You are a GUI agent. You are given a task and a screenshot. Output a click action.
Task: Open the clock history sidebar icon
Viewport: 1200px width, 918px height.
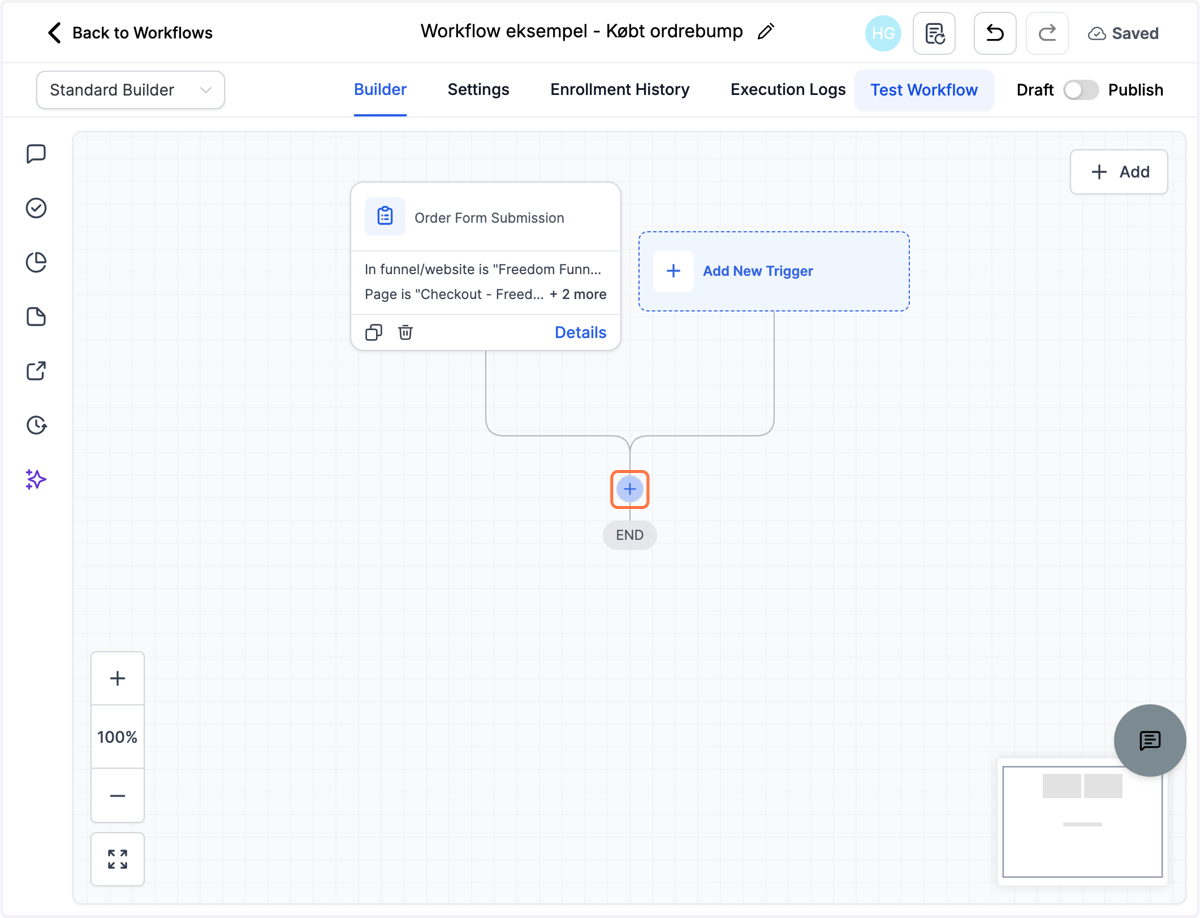(36, 425)
